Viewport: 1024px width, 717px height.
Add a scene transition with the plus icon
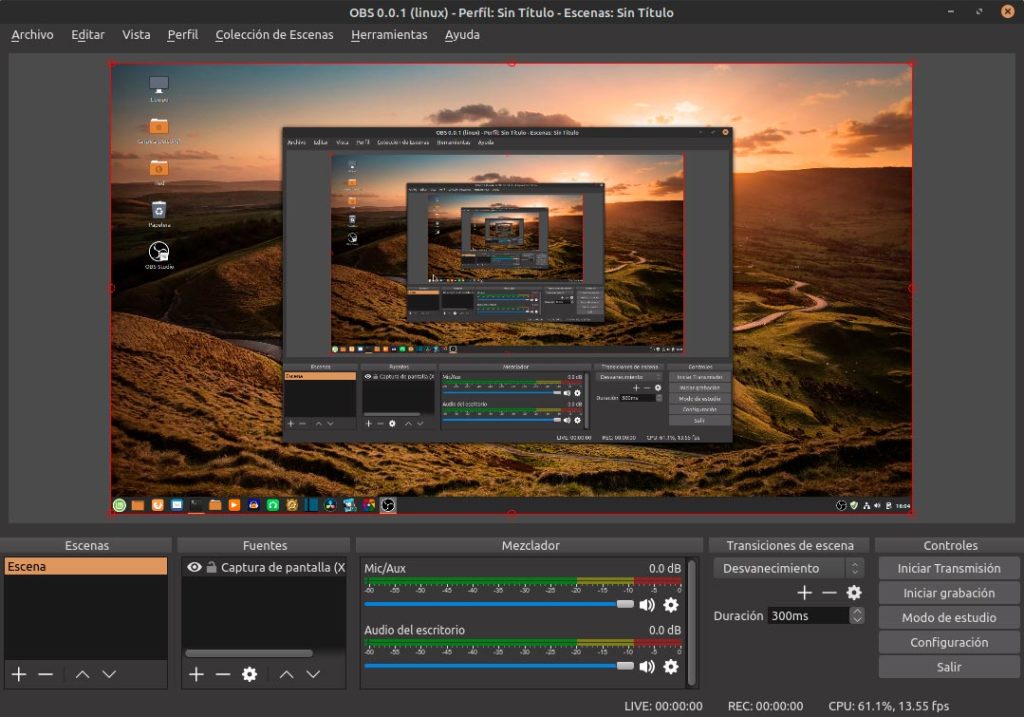pyautogui.click(x=805, y=592)
